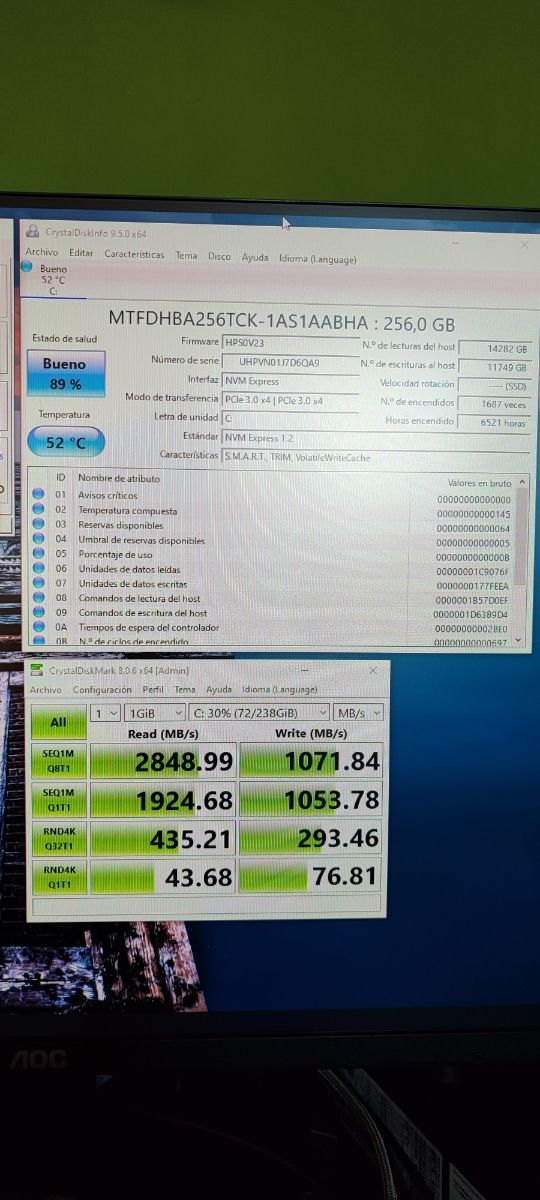Click the Bueno 89 % health status button

64,373
